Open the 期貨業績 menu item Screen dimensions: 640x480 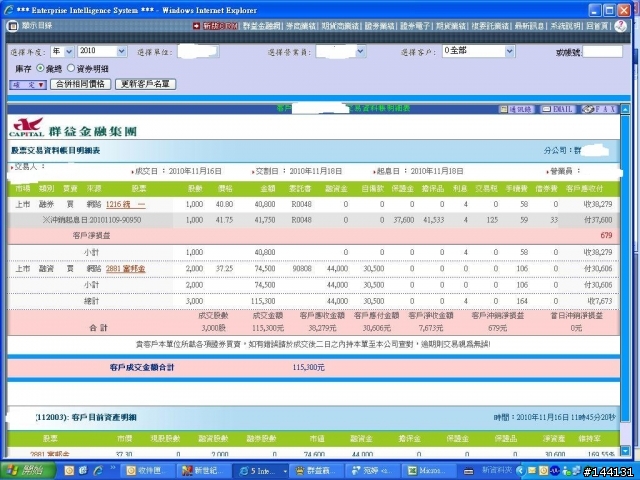tap(450, 26)
